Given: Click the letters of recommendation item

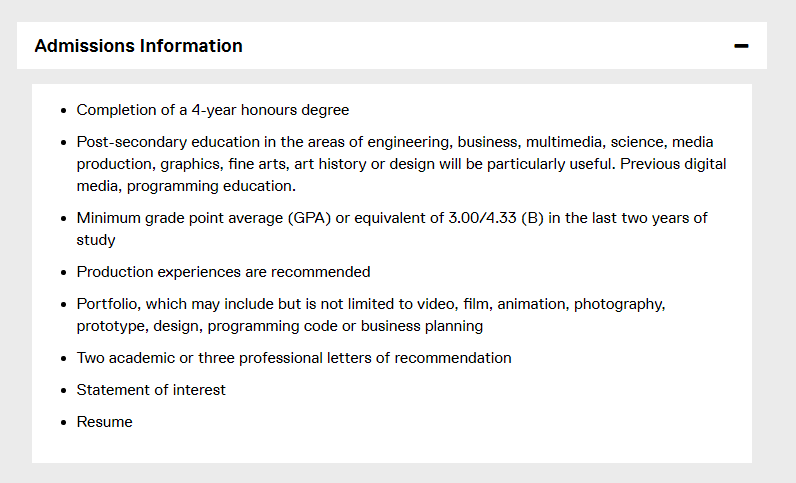Looking at the screenshot, I should [294, 358].
